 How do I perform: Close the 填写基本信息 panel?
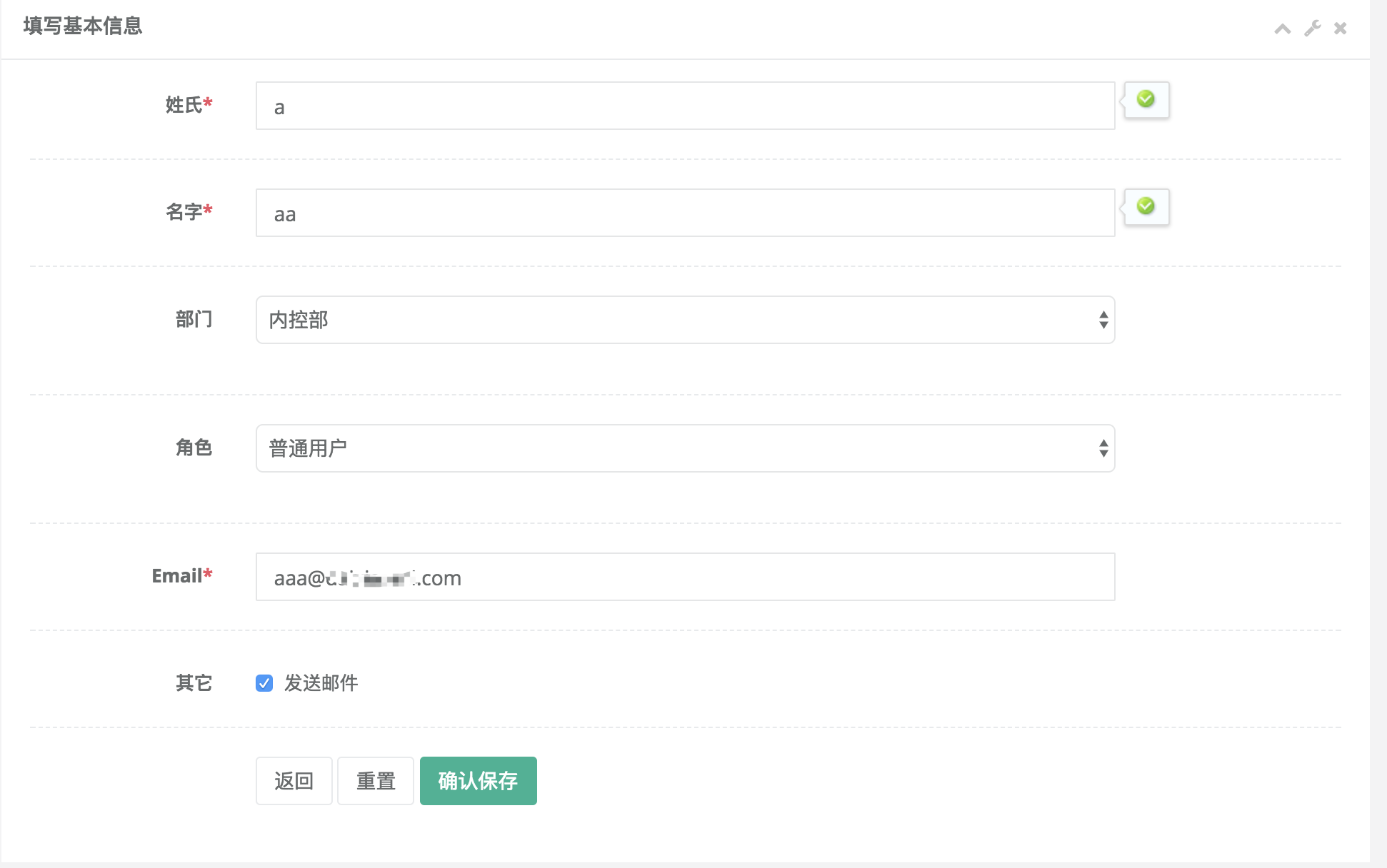[x=1341, y=29]
